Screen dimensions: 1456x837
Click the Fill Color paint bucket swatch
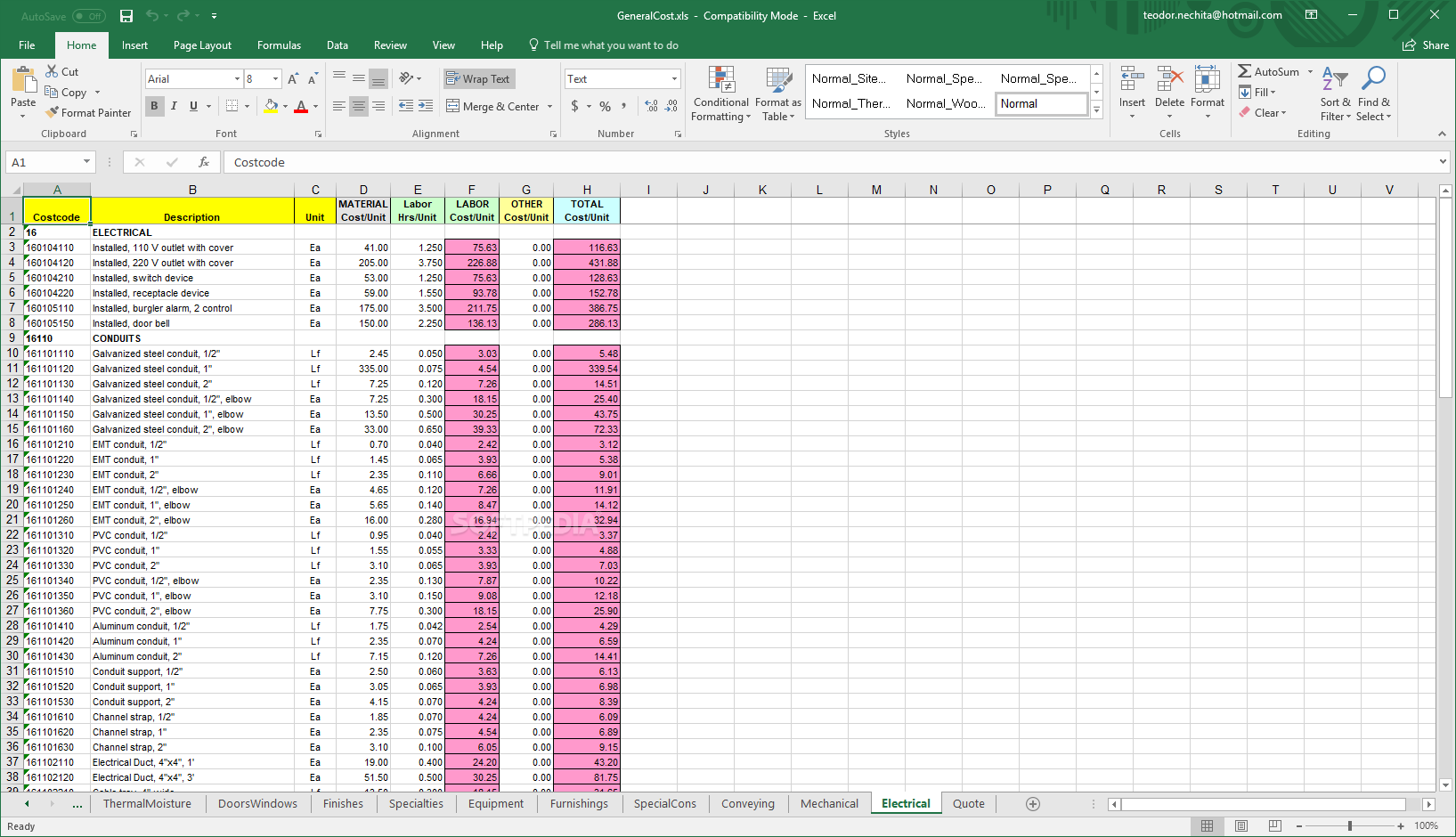(271, 106)
